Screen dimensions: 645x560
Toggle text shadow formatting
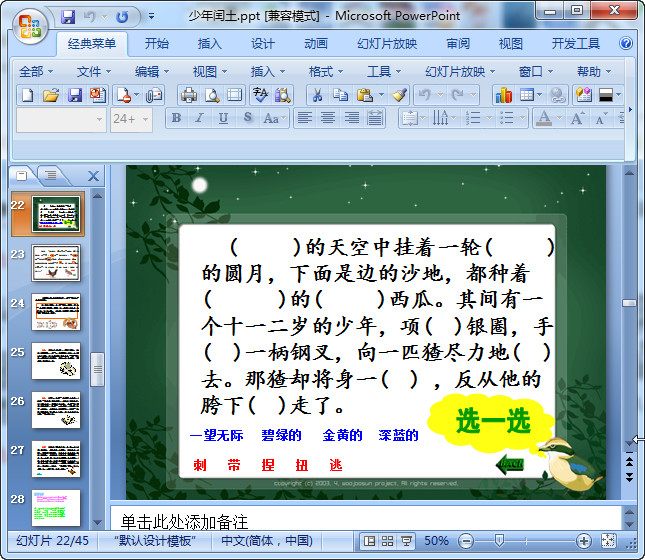[247, 119]
